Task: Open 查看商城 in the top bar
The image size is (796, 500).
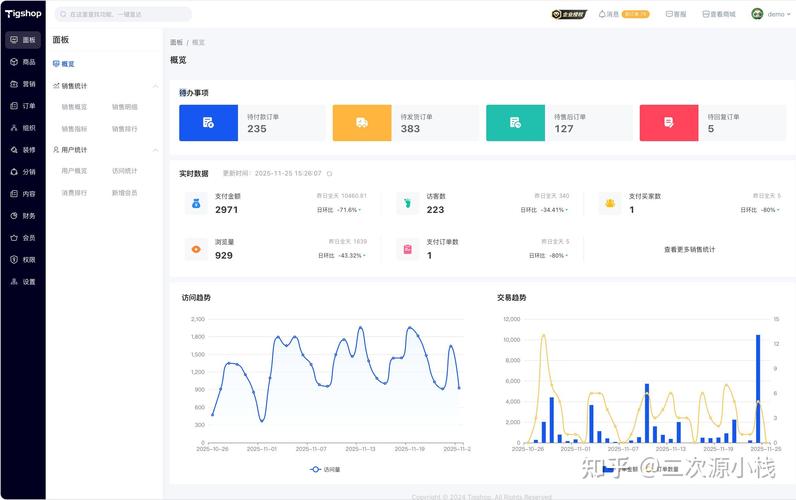Action: (x=719, y=14)
